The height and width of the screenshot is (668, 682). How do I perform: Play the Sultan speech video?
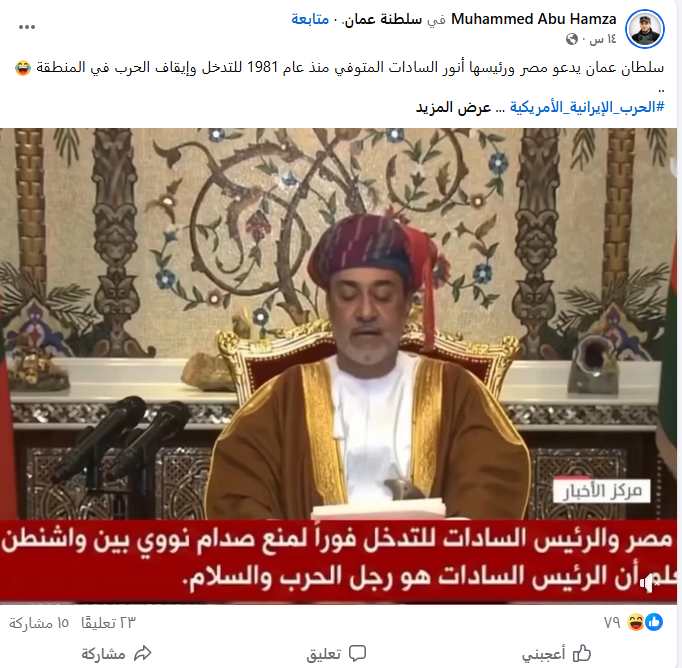[338, 366]
